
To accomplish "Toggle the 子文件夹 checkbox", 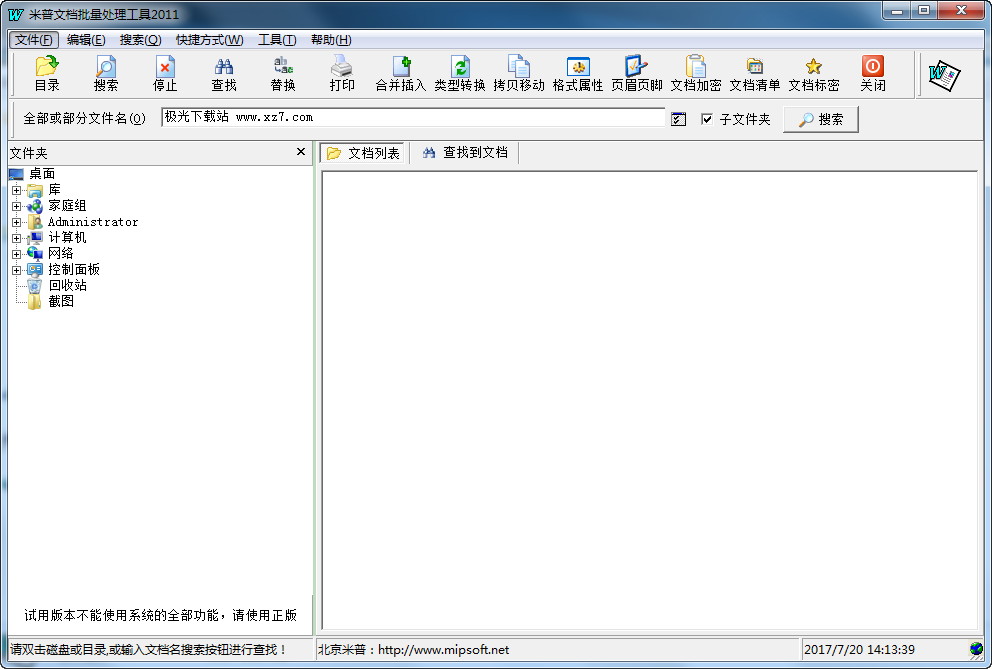I will pos(707,119).
